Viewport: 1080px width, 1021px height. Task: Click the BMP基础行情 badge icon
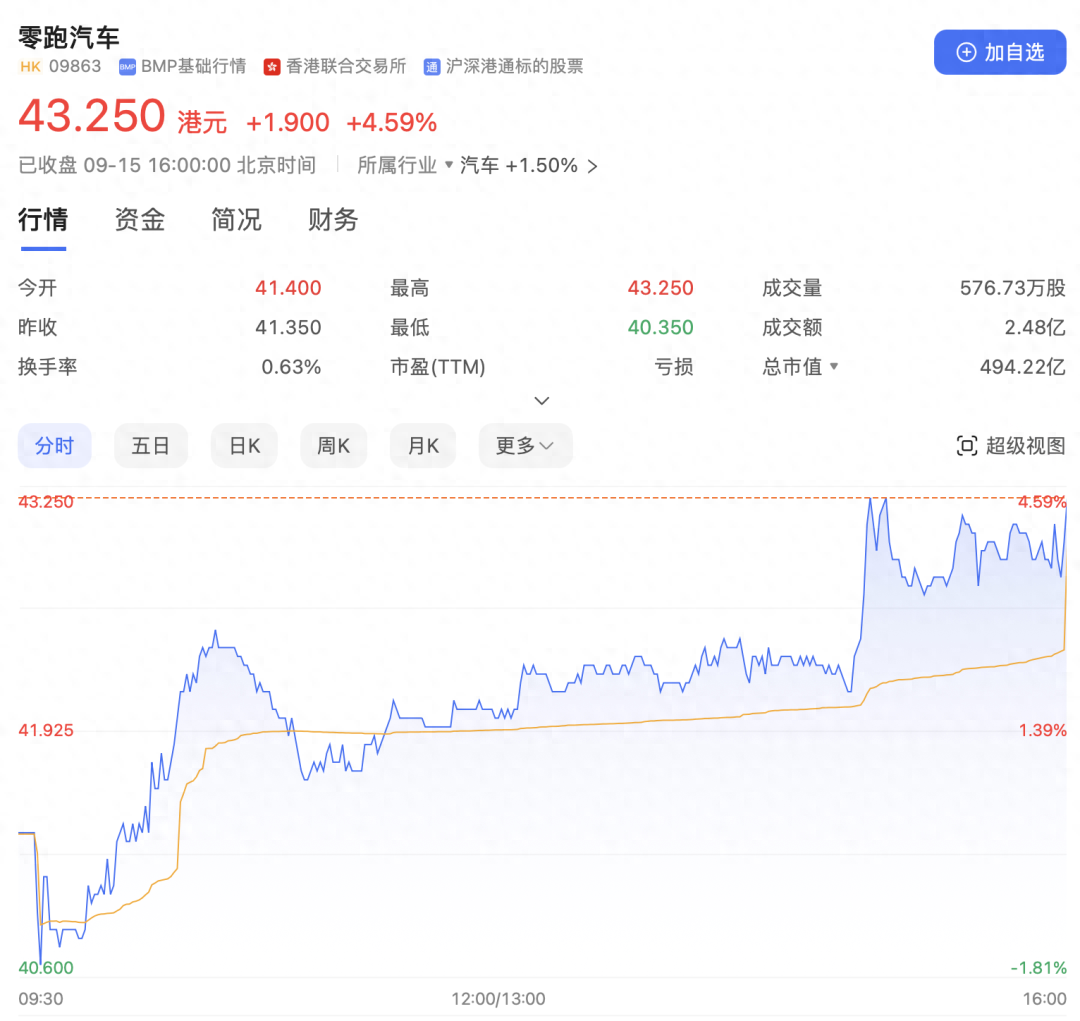pos(127,67)
